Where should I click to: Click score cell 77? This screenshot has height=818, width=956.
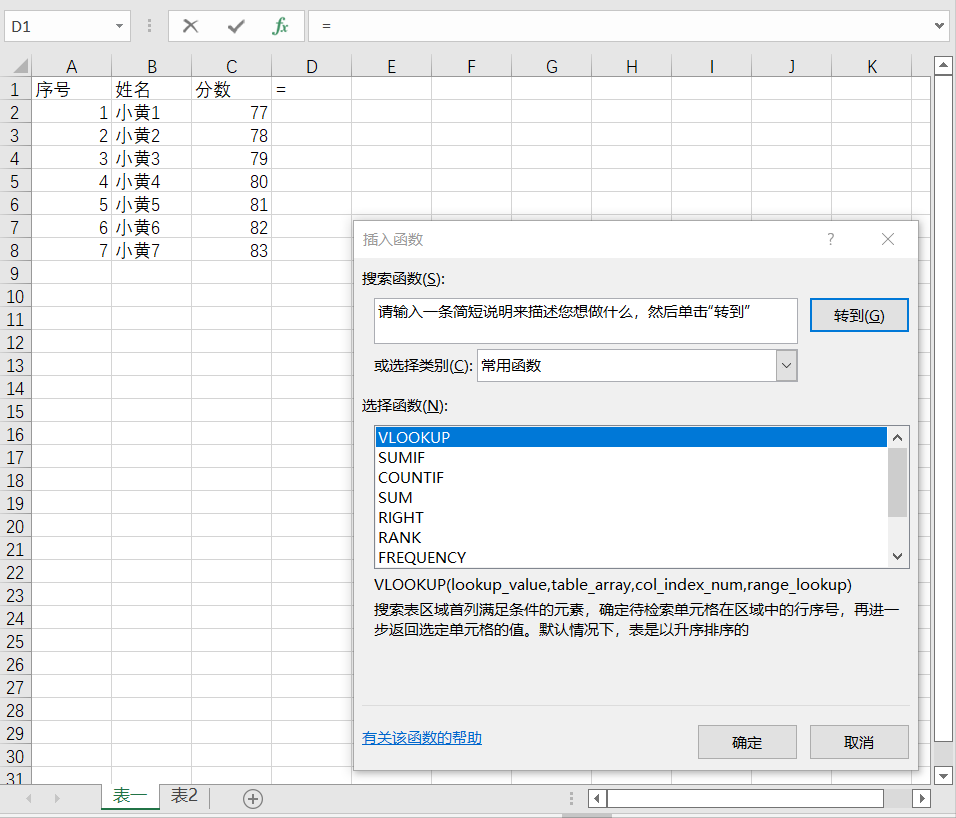[232, 112]
